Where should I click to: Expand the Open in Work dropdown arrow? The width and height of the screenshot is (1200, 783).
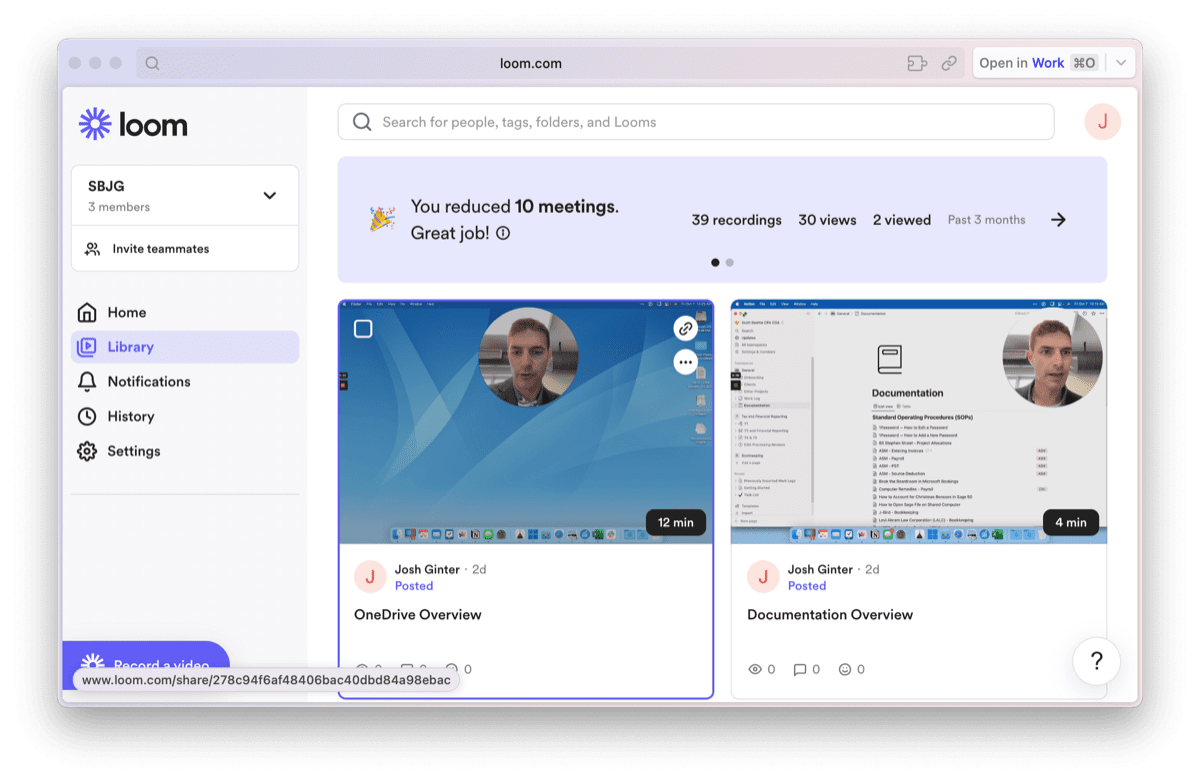point(1121,63)
